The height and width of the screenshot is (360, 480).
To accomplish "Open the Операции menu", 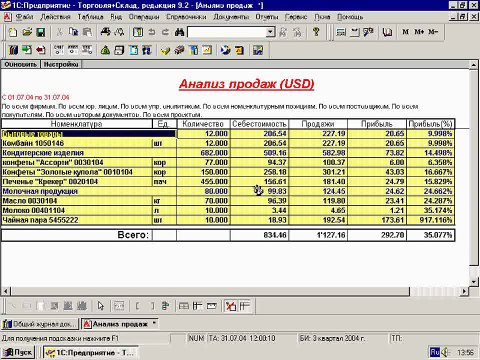I will (x=144, y=16).
